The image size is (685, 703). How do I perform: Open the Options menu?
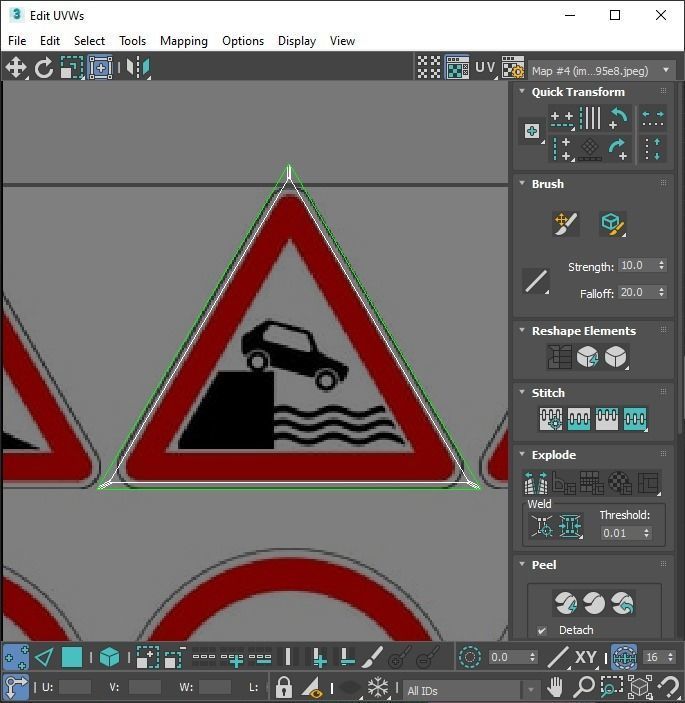[243, 41]
